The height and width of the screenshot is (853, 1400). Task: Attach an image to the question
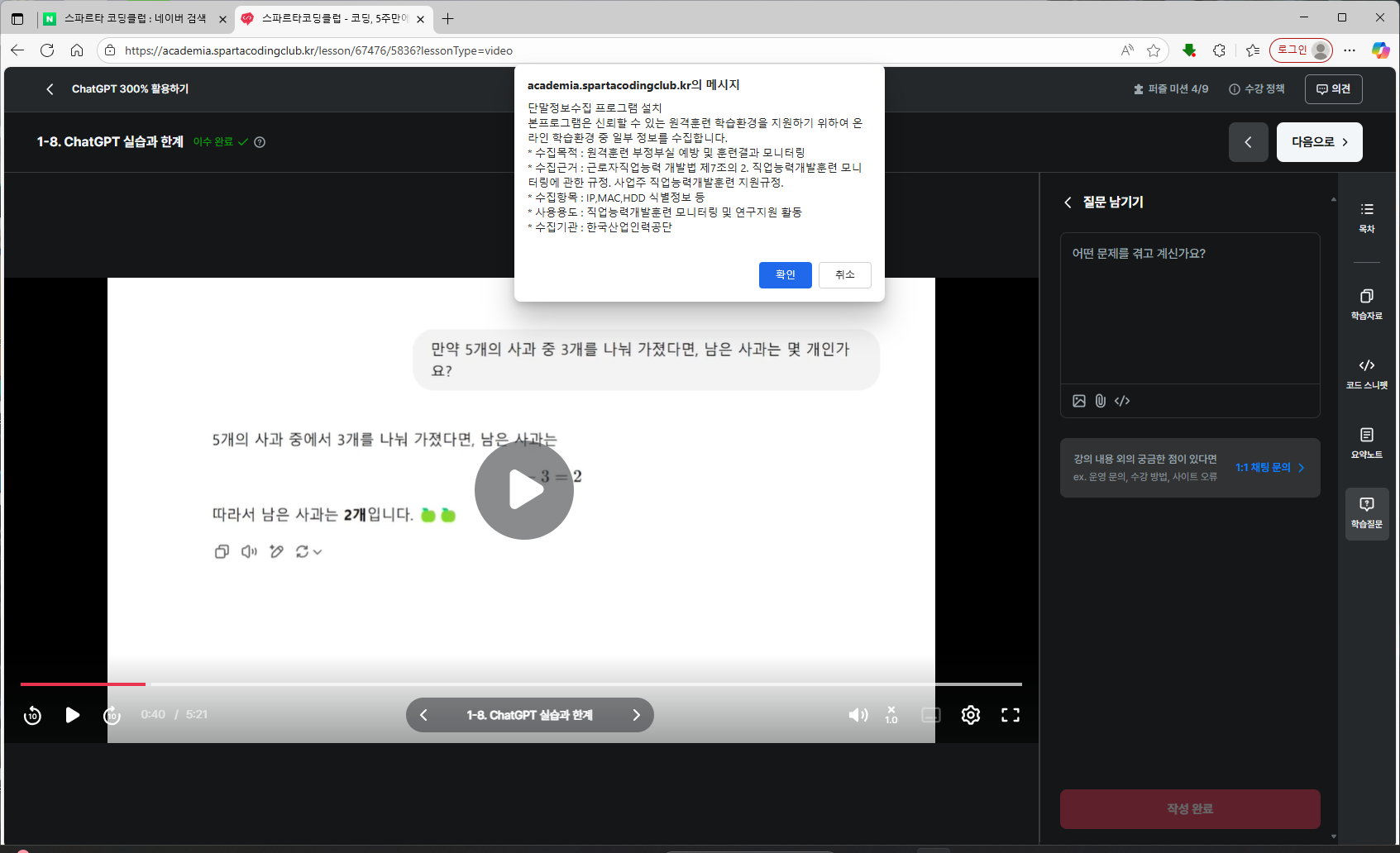click(1079, 401)
